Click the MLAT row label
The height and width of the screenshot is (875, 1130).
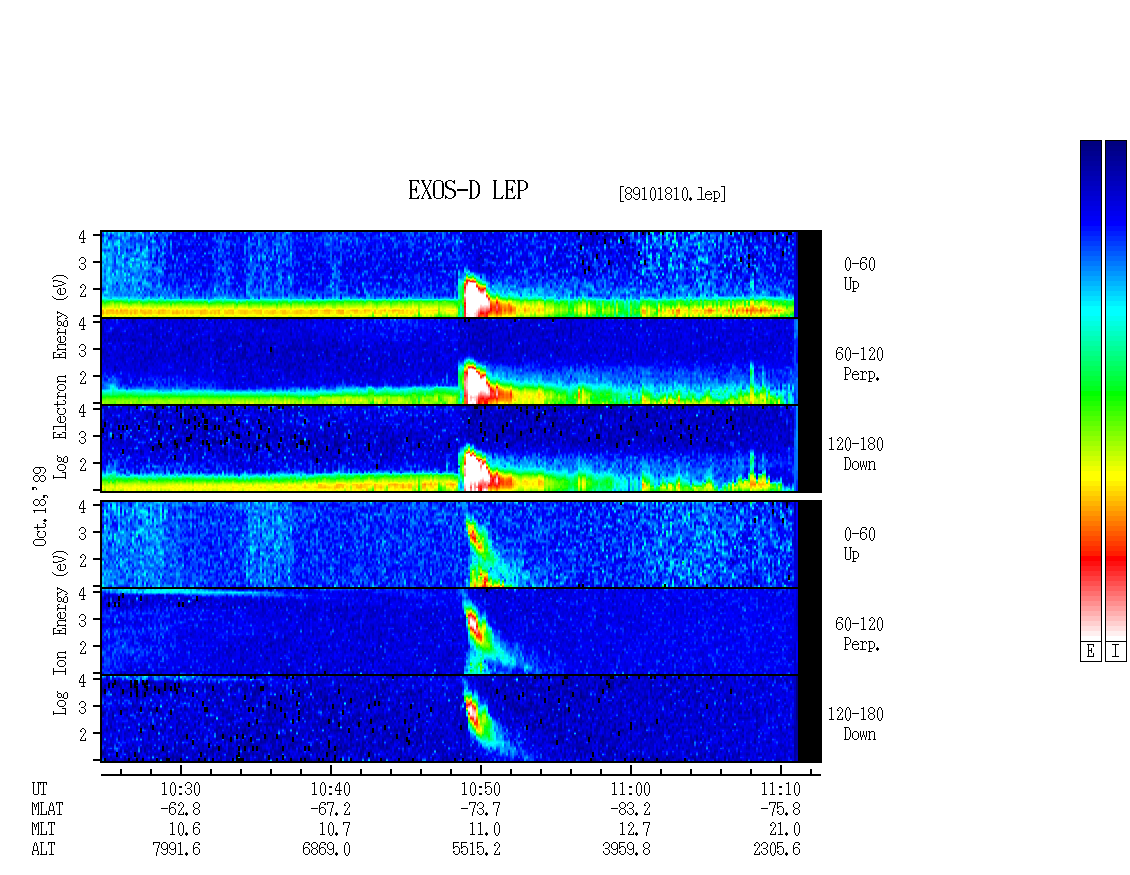click(47, 809)
